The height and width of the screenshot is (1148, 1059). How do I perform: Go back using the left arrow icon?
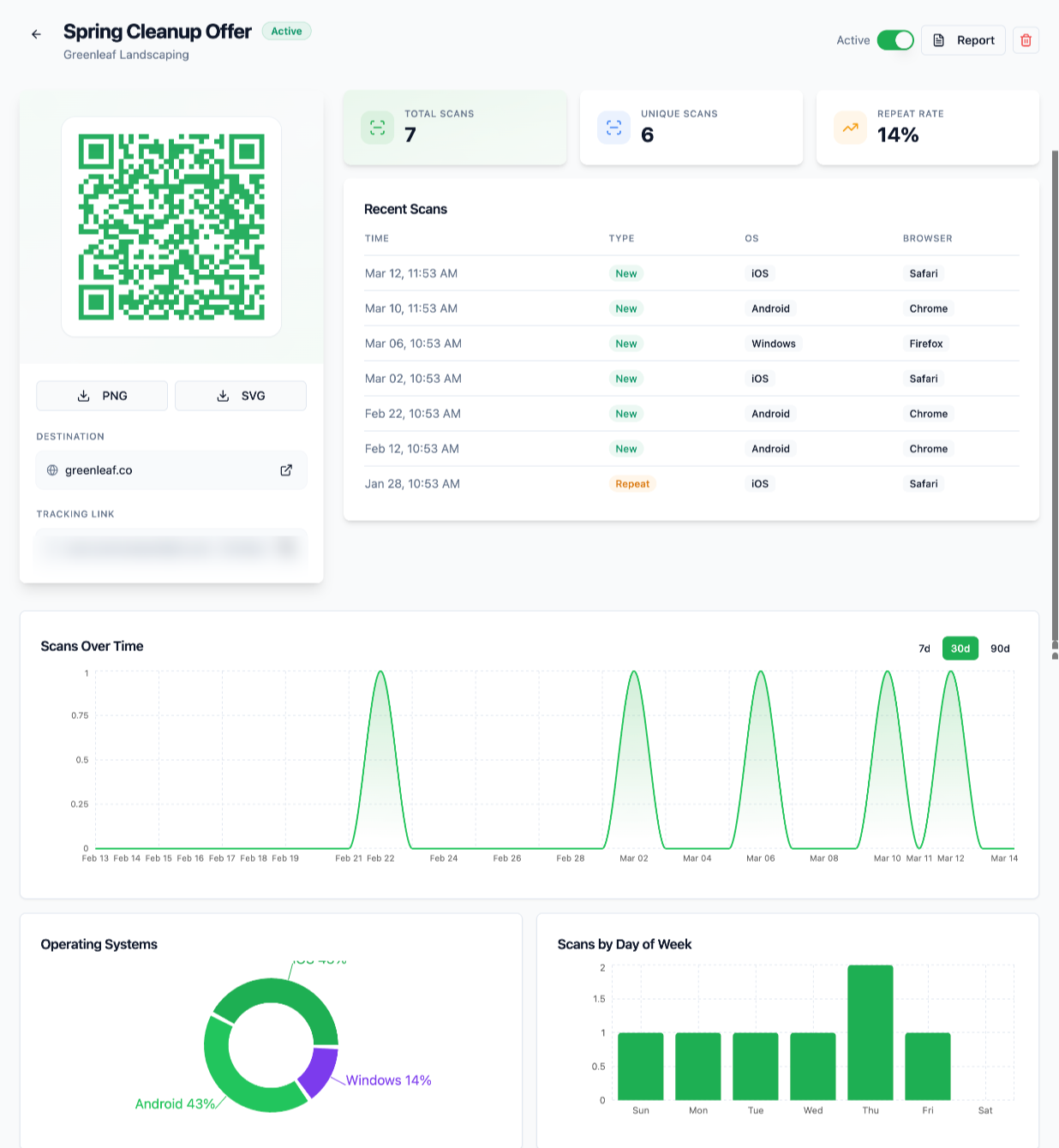(36, 34)
